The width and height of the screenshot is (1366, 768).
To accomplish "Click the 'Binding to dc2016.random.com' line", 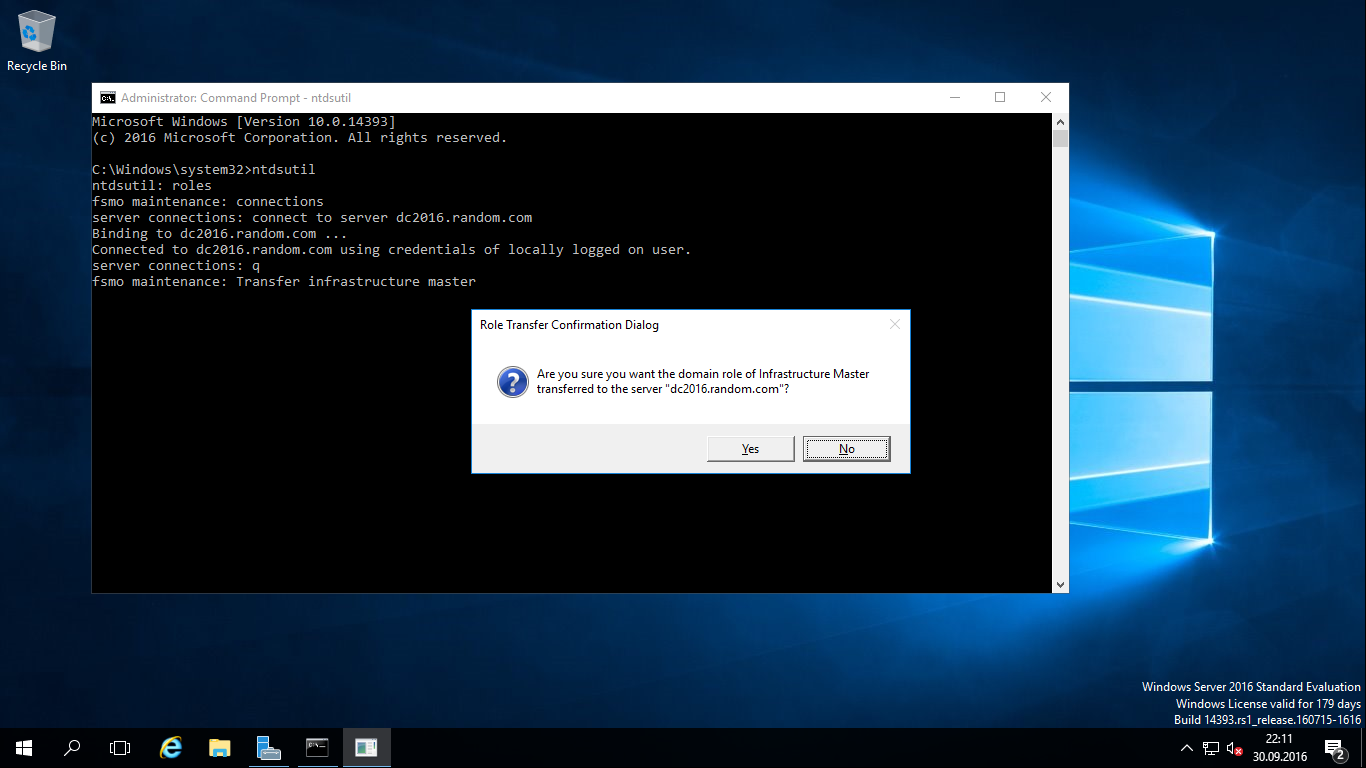I will pyautogui.click(x=220, y=234).
